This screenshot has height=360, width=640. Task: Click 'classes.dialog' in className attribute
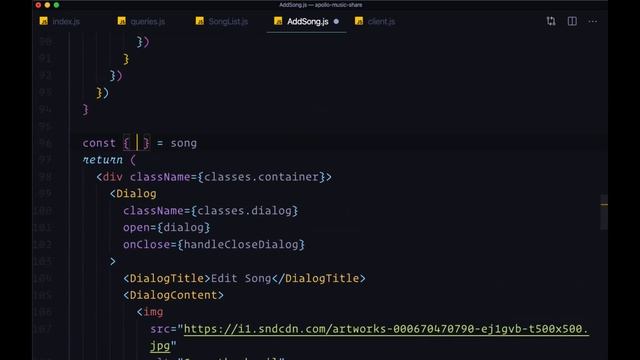(x=244, y=211)
